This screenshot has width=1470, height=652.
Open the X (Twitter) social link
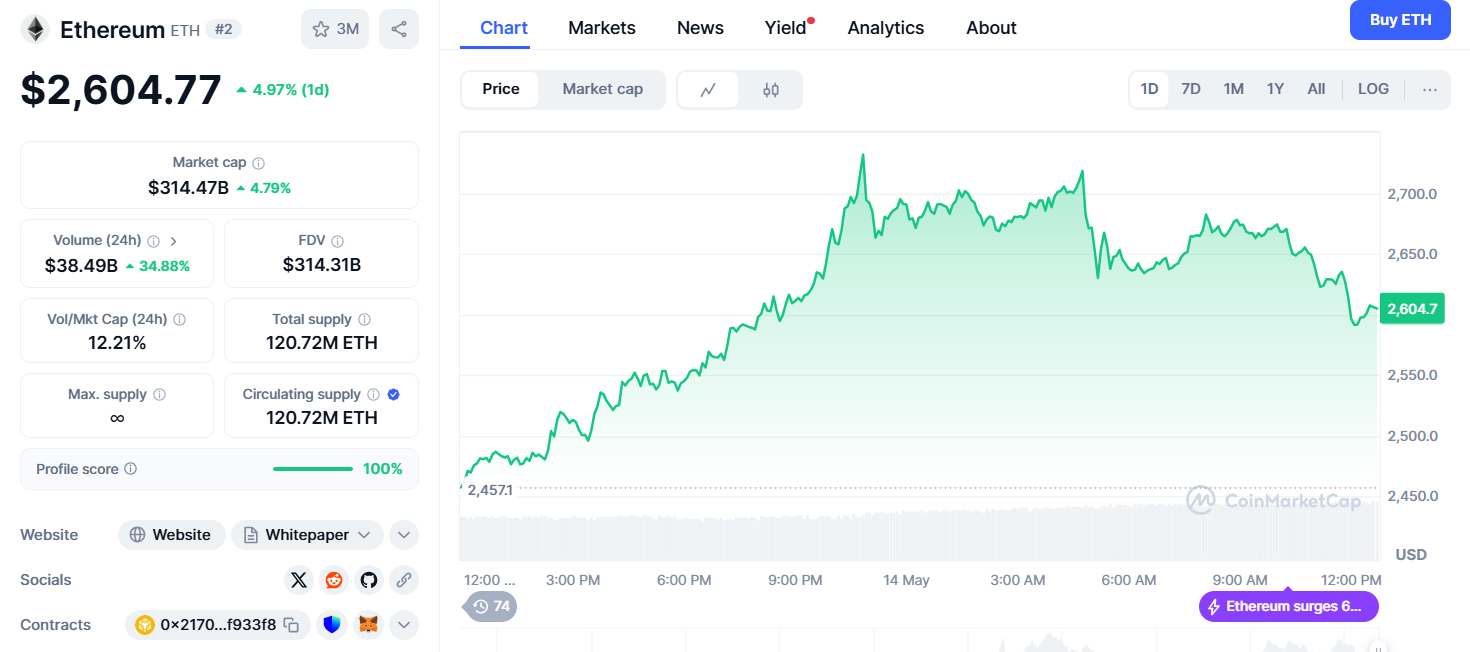pyautogui.click(x=298, y=580)
